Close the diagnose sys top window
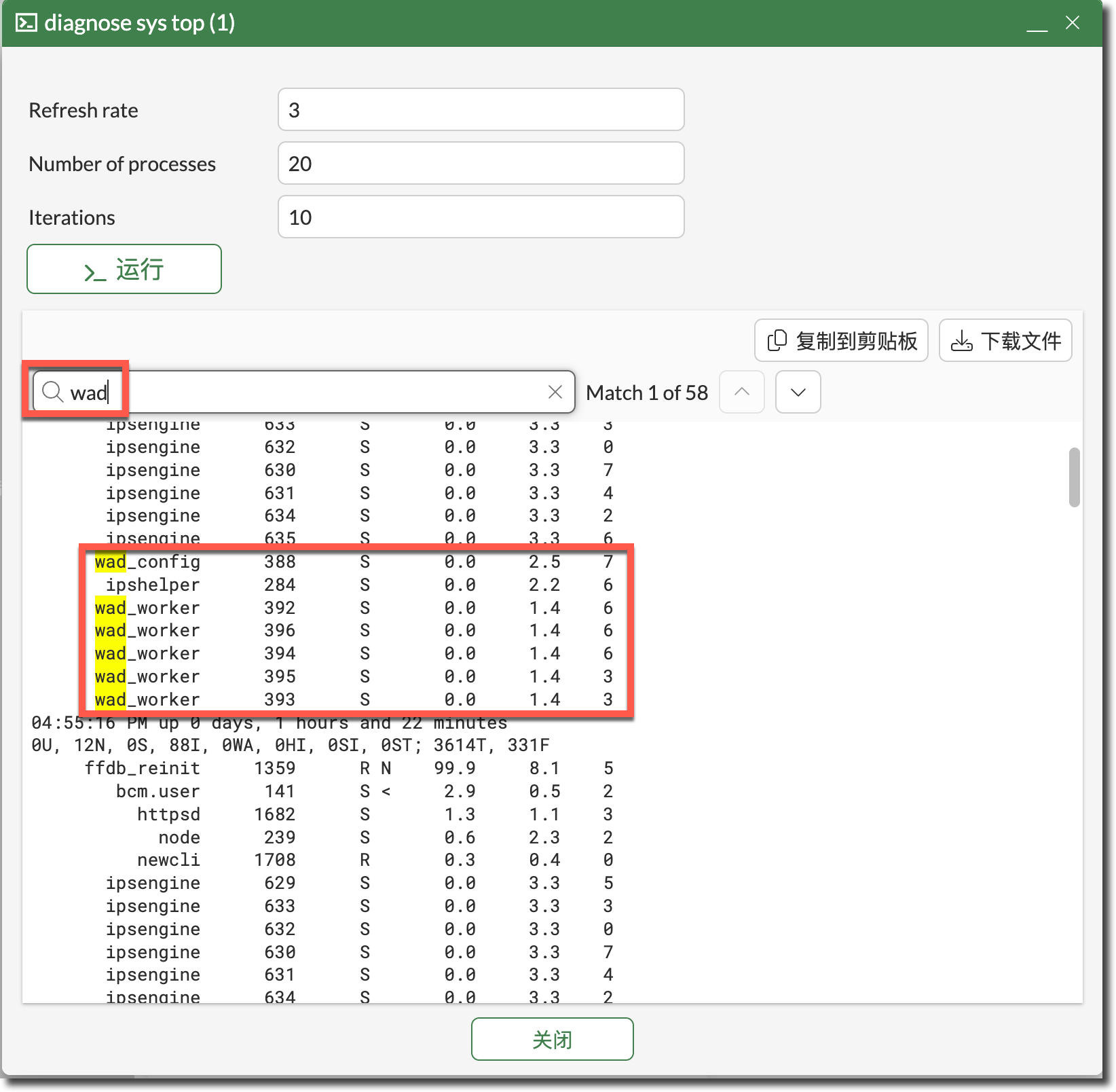This screenshot has width=1116, height=1092. point(1073,23)
